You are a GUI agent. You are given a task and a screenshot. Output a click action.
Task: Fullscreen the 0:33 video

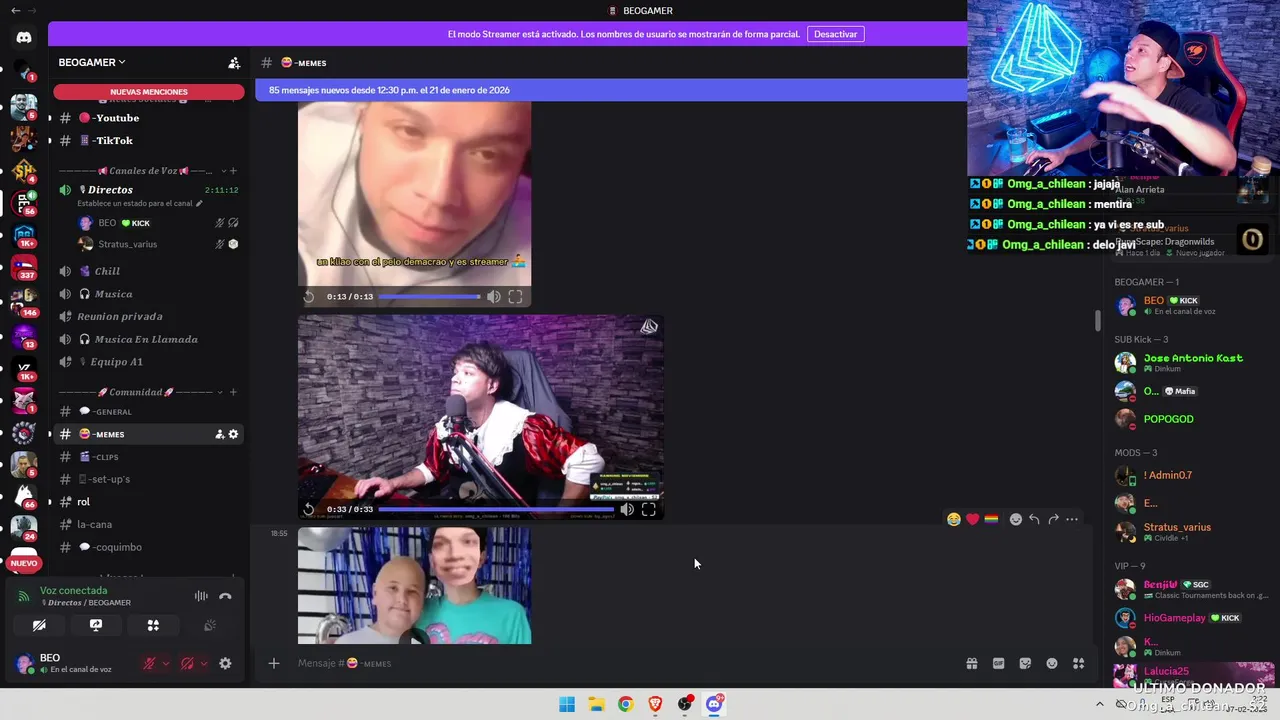pos(648,509)
